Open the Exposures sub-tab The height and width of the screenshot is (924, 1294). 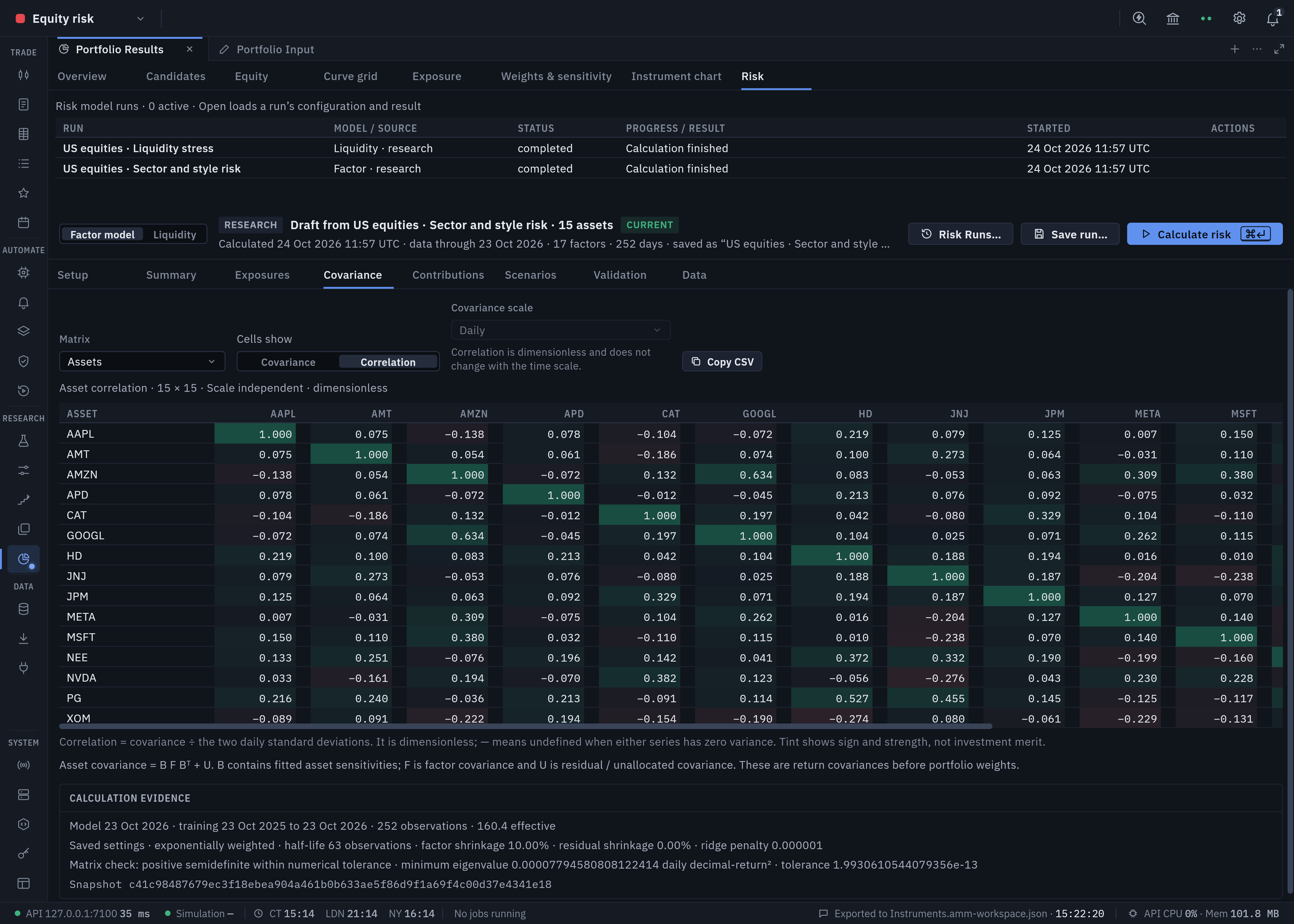[x=262, y=275]
